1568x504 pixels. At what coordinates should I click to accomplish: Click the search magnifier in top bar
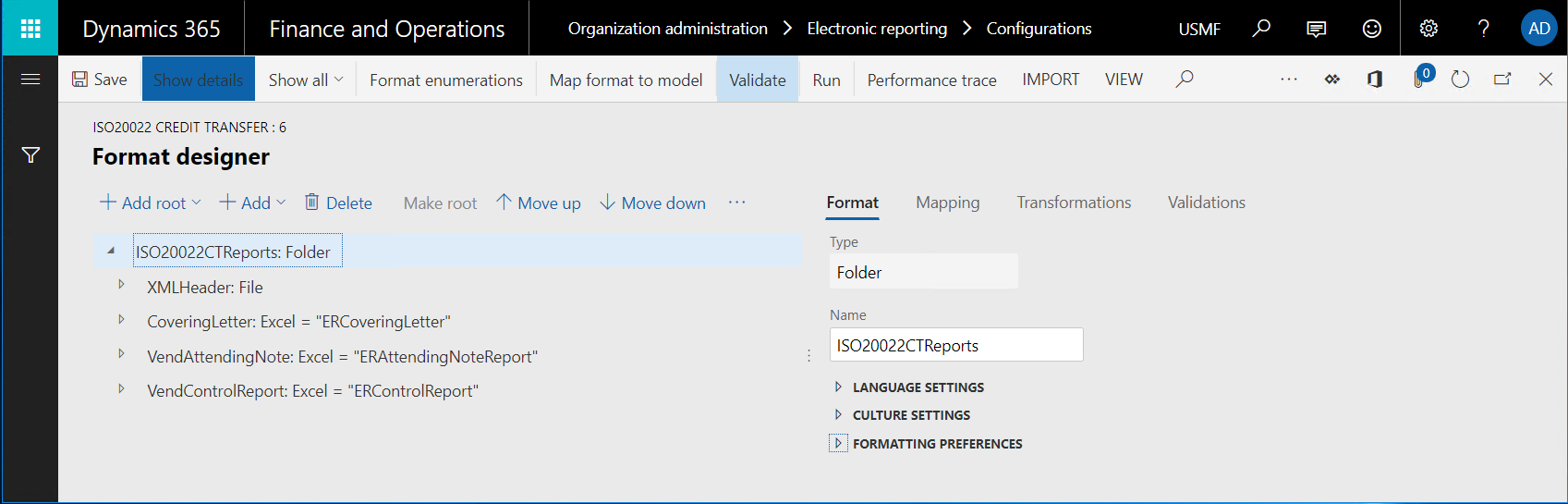tap(1261, 29)
